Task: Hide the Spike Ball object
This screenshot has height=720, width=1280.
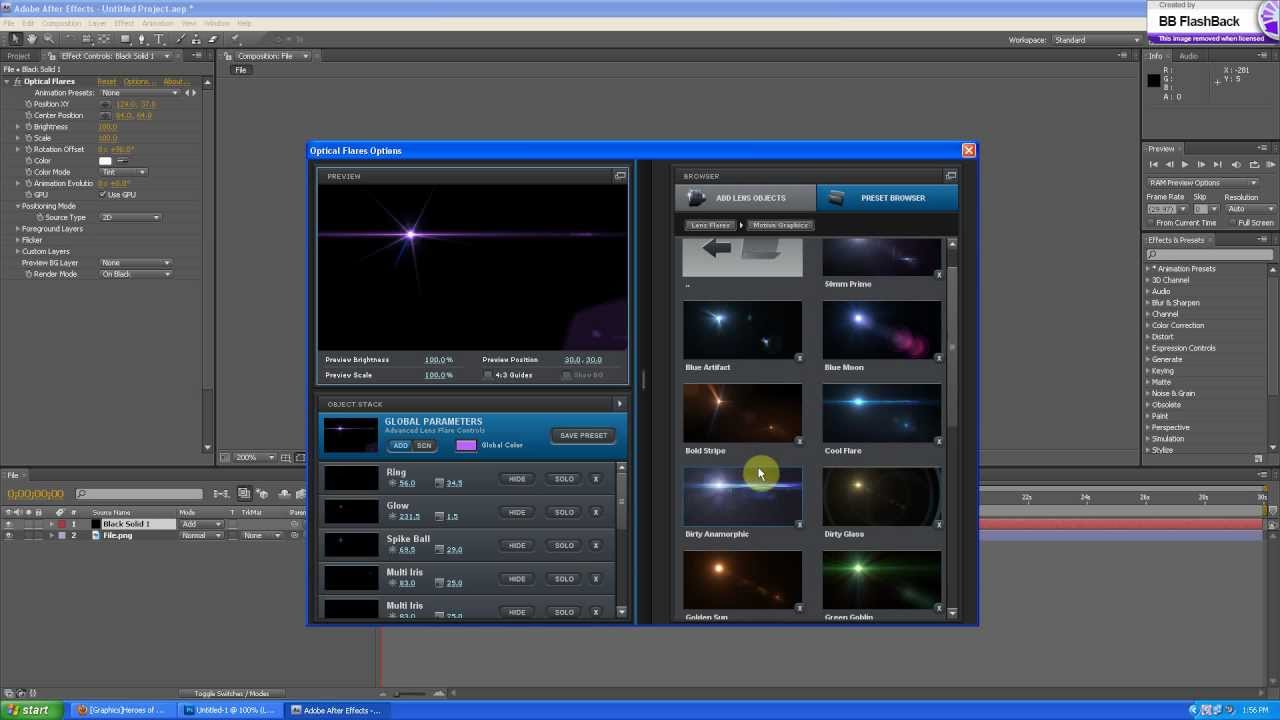Action: tap(517, 545)
